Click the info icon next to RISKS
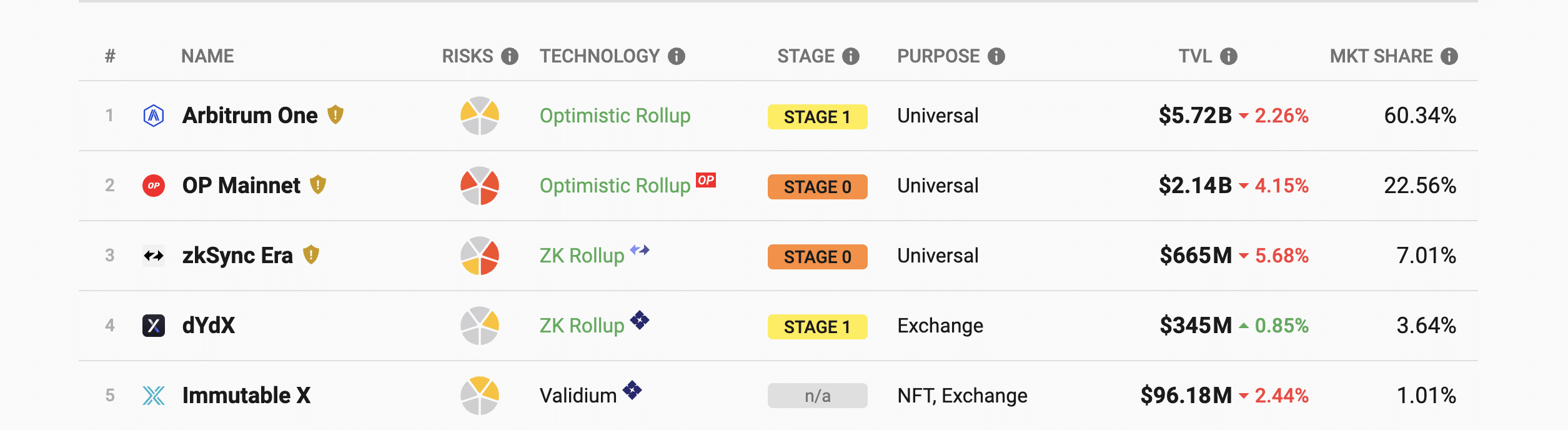This screenshot has width=1568, height=430. point(510,56)
